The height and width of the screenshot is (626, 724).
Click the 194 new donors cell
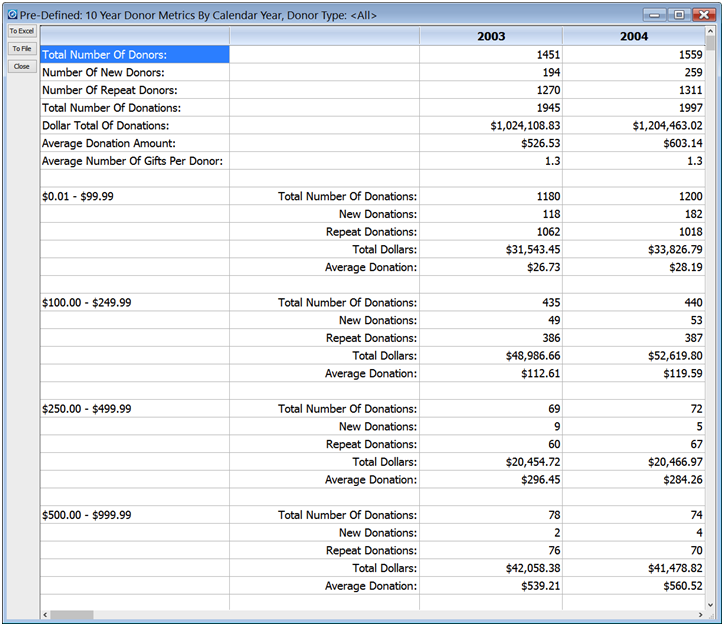point(491,72)
